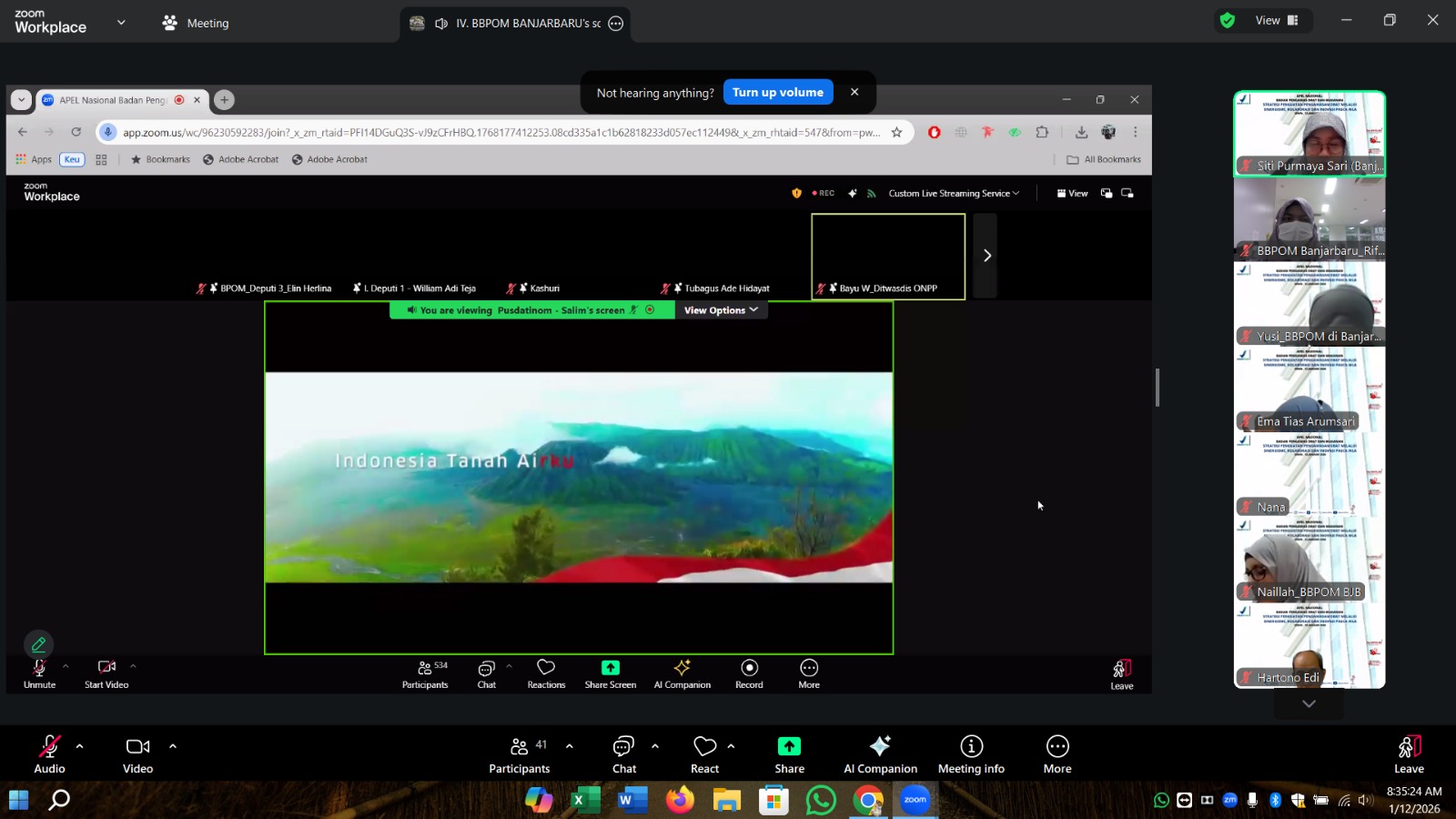The height and width of the screenshot is (819, 1456).
Task: Open Participants list showing 41
Action: coord(520,754)
